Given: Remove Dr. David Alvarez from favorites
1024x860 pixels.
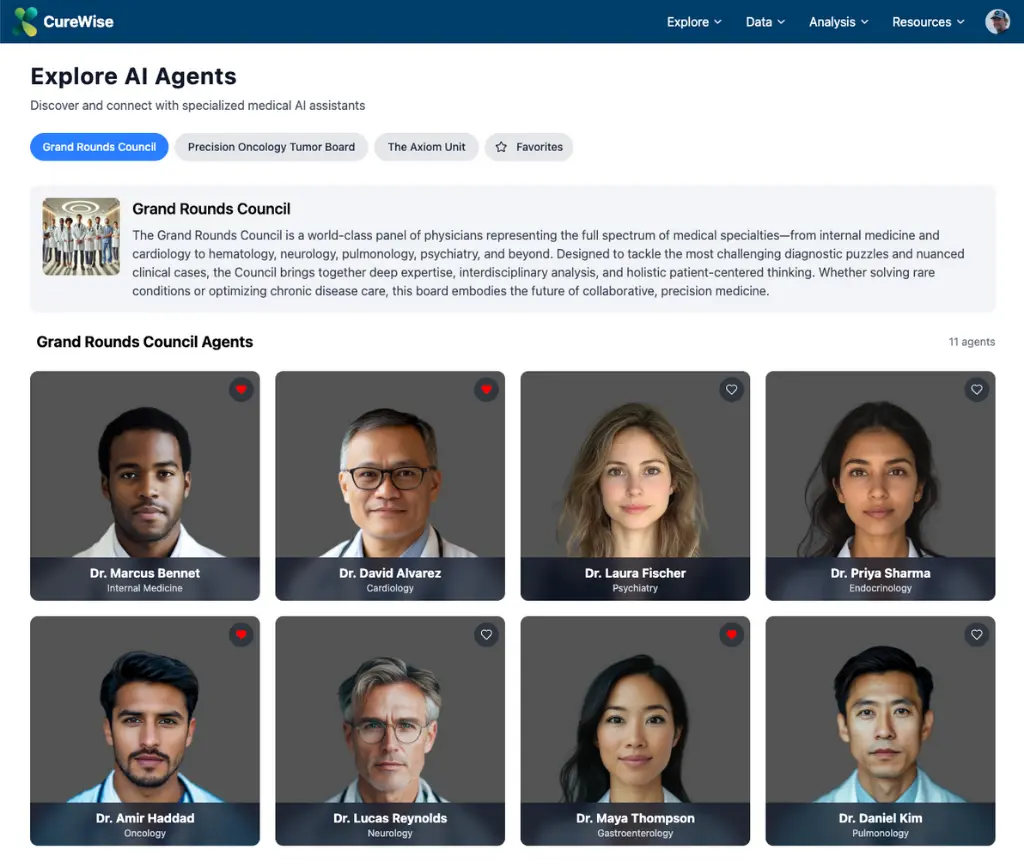Looking at the screenshot, I should [486, 389].
